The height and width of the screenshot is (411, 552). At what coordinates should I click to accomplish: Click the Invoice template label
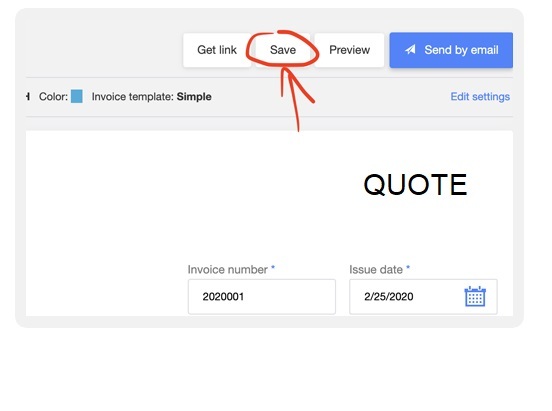click(x=133, y=96)
